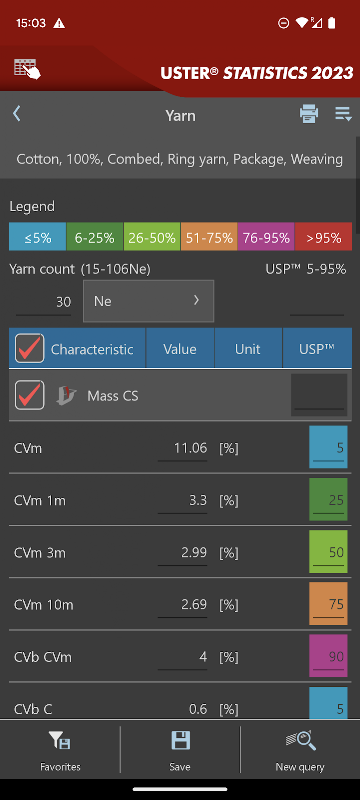Viewport: 360px width, 800px height.
Task: Tap the warning triangle in status bar
Action: (x=59, y=23)
